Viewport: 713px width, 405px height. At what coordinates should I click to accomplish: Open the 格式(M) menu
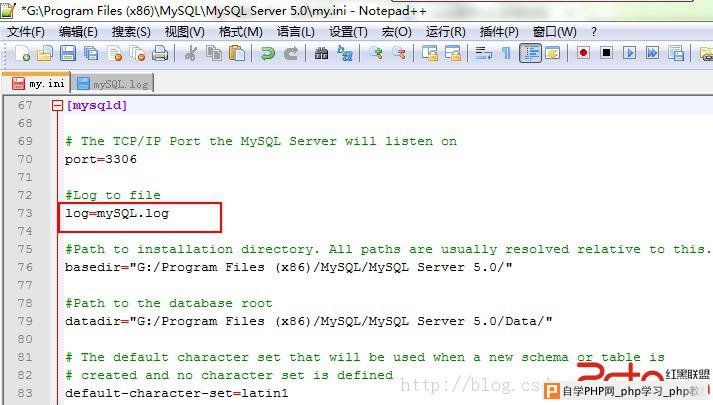[241, 32]
